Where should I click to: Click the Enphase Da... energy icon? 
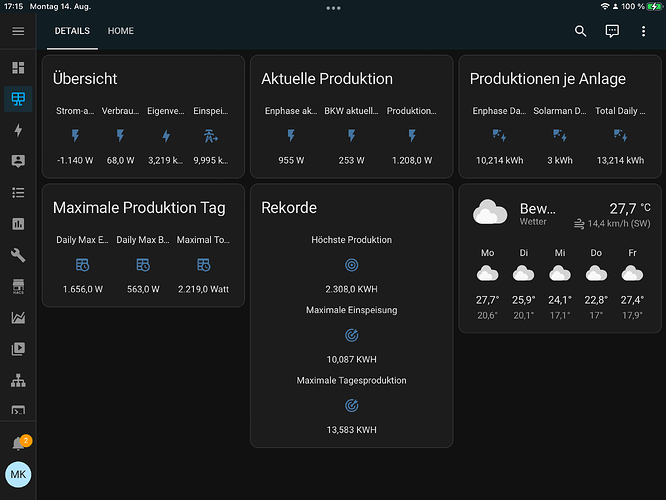point(500,136)
